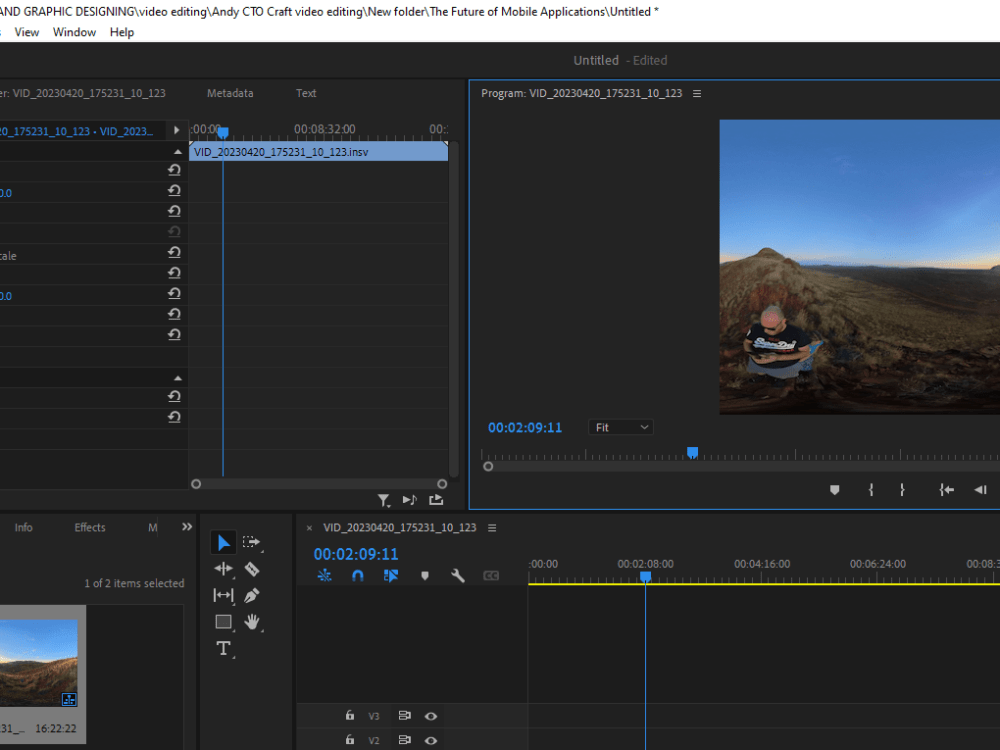Viewport: 1000px width, 750px height.
Task: Select the Selection tool arrow
Action: [x=223, y=543]
